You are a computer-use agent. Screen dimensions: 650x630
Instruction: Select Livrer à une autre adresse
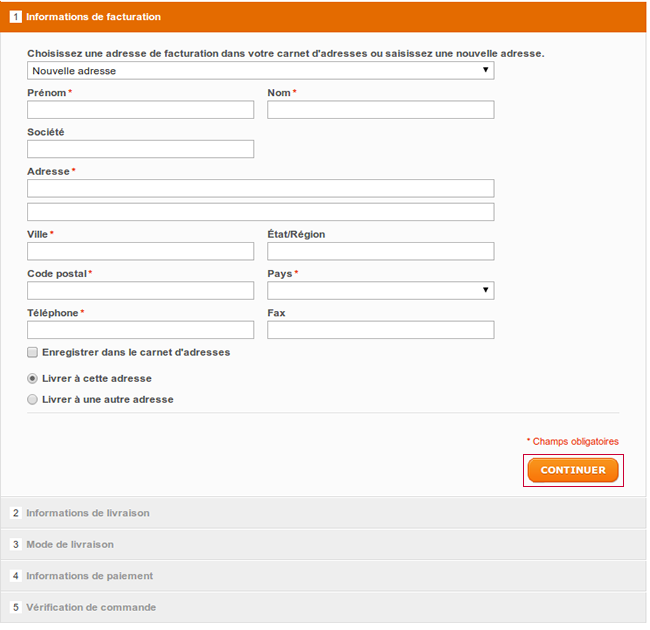click(32, 400)
